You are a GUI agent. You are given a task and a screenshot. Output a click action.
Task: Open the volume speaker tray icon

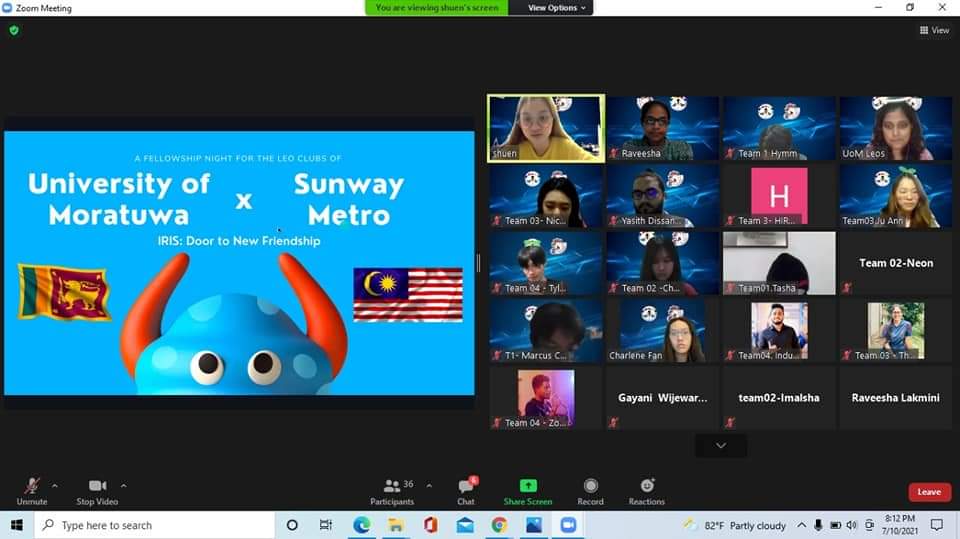pos(852,525)
